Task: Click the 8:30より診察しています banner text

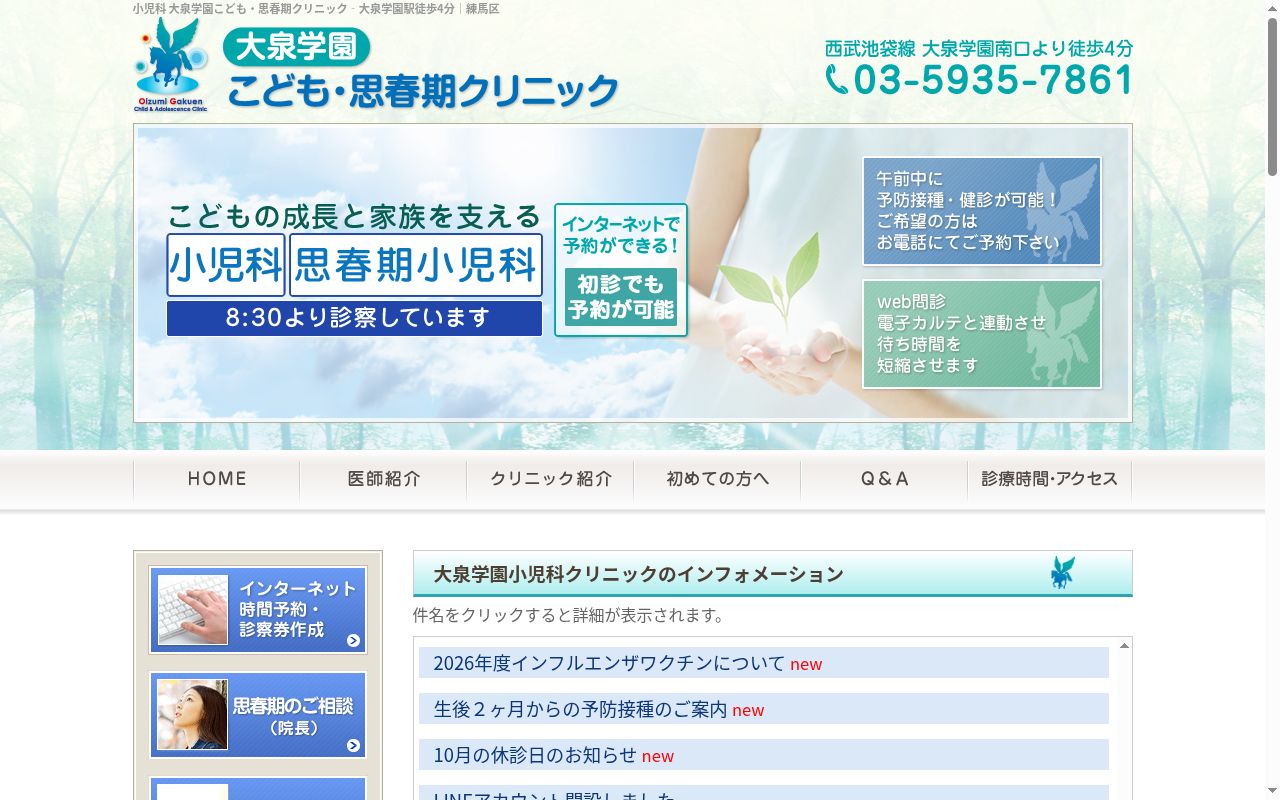Action: [x=354, y=318]
